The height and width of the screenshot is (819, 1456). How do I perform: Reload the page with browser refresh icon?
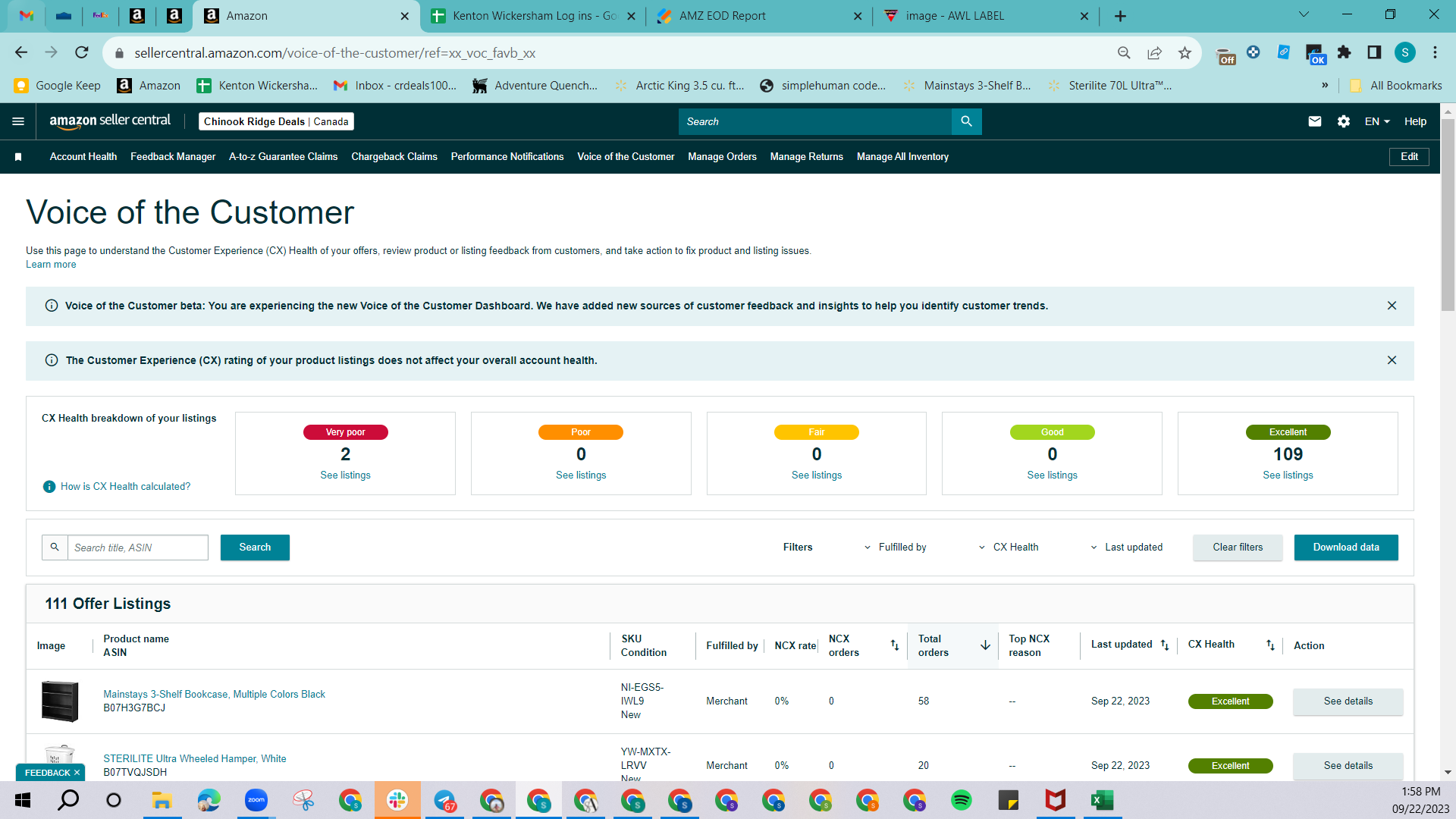click(x=82, y=52)
